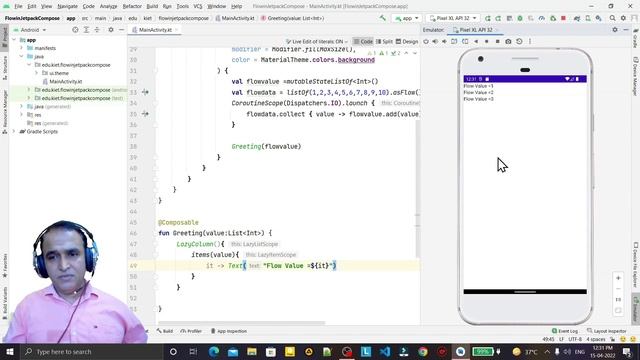Image resolution: width=640 pixels, height=360 pixels.
Task: Click the Windows search box
Action: [x=91, y=351]
